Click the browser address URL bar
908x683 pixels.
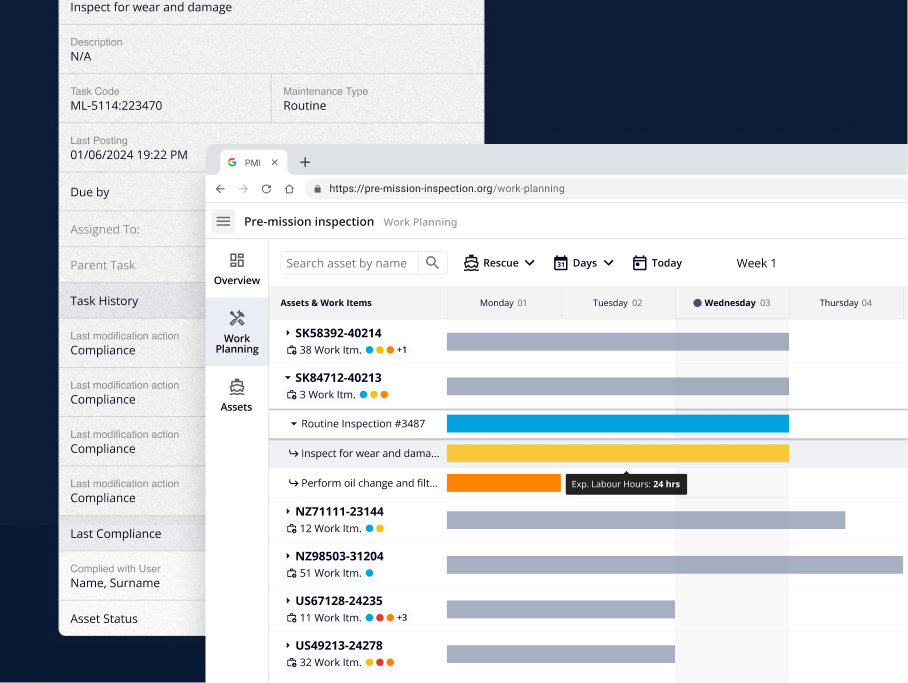point(600,188)
